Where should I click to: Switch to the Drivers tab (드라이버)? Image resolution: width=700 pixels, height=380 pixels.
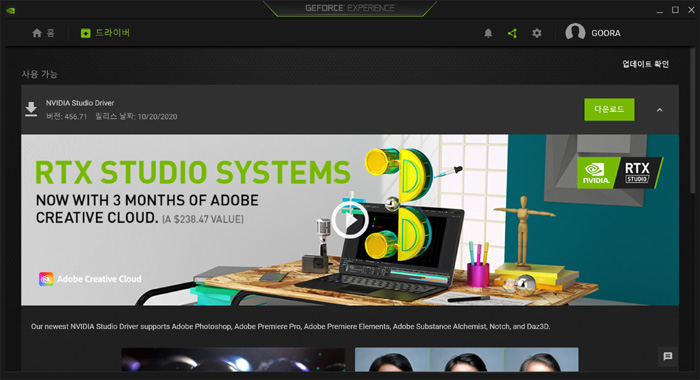105,33
